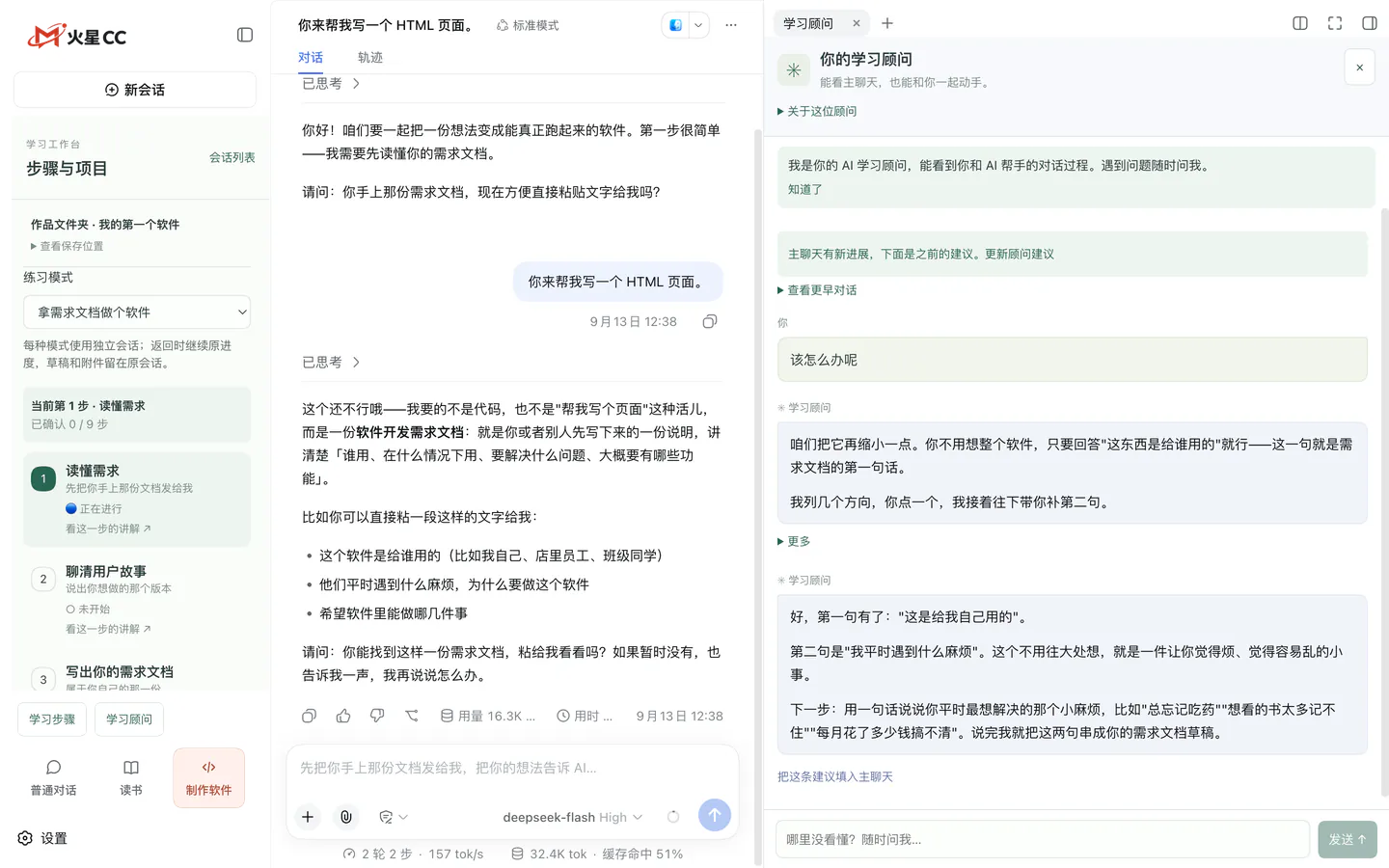Select step 1 读懂需求
The height and width of the screenshot is (868, 1389).
pos(137,500)
